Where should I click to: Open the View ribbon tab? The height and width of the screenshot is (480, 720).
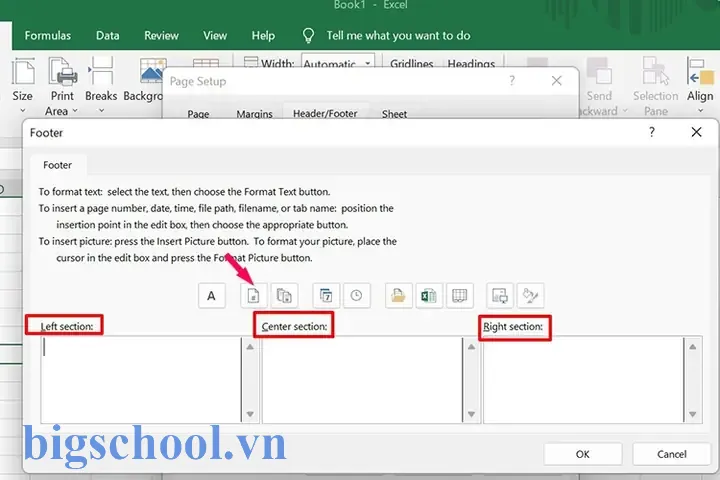[x=215, y=35]
